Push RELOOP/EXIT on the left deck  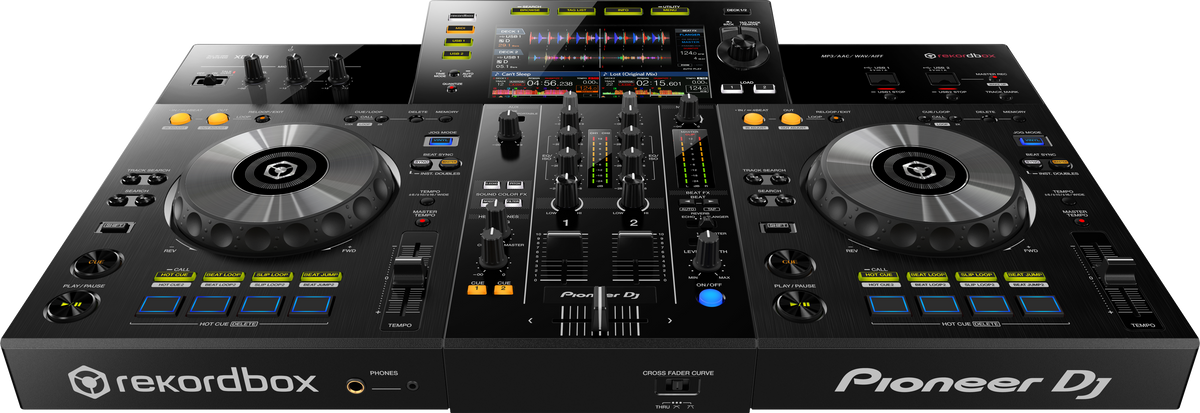click(x=263, y=119)
